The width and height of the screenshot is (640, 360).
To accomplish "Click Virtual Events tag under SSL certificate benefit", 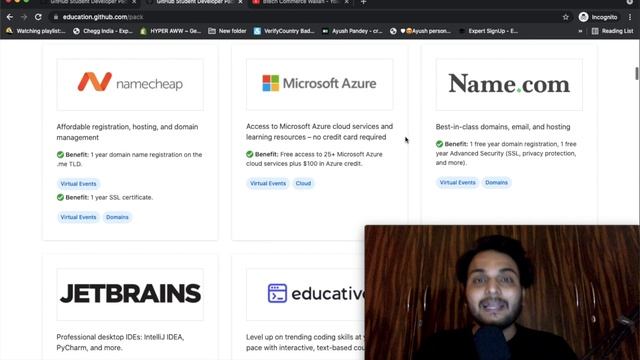I will click(x=78, y=217).
